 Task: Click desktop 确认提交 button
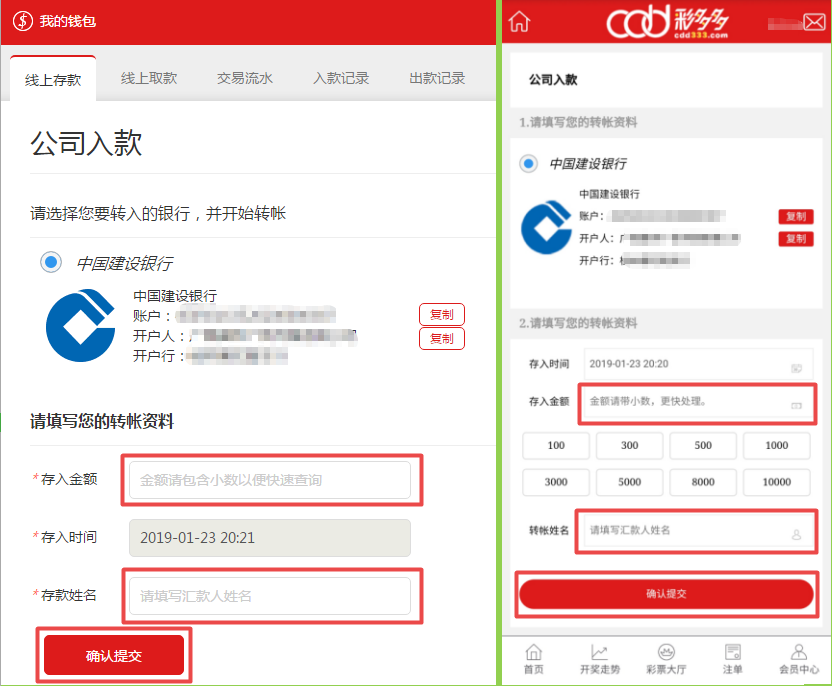114,656
